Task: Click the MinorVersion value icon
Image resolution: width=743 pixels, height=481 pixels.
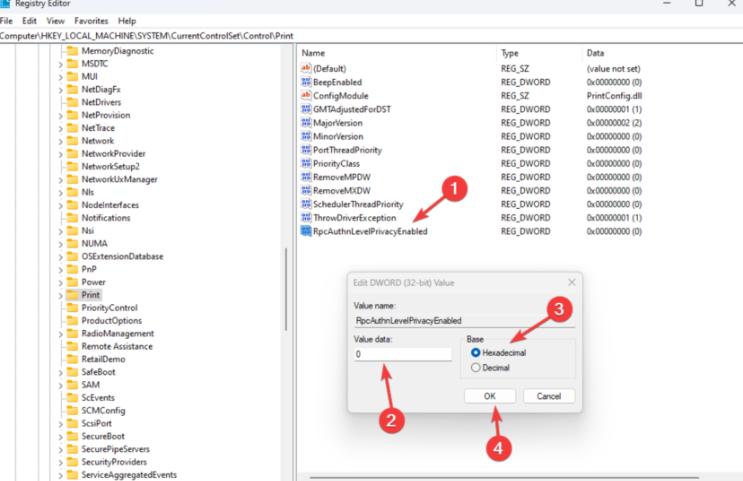Action: click(x=306, y=136)
